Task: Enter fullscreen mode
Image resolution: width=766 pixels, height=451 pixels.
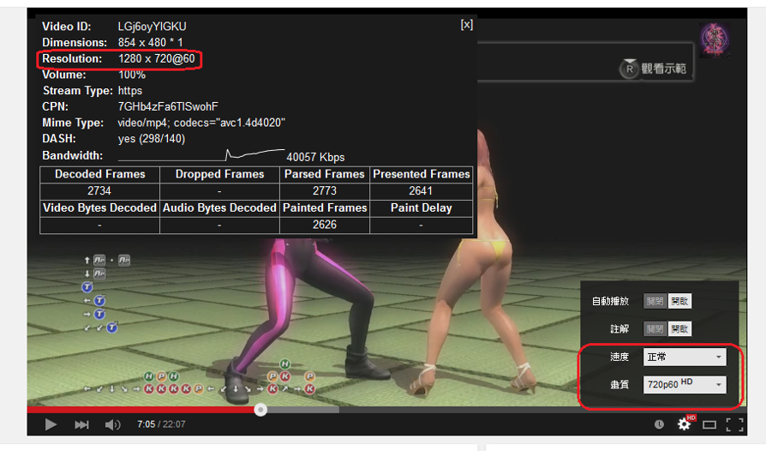Action: point(735,425)
